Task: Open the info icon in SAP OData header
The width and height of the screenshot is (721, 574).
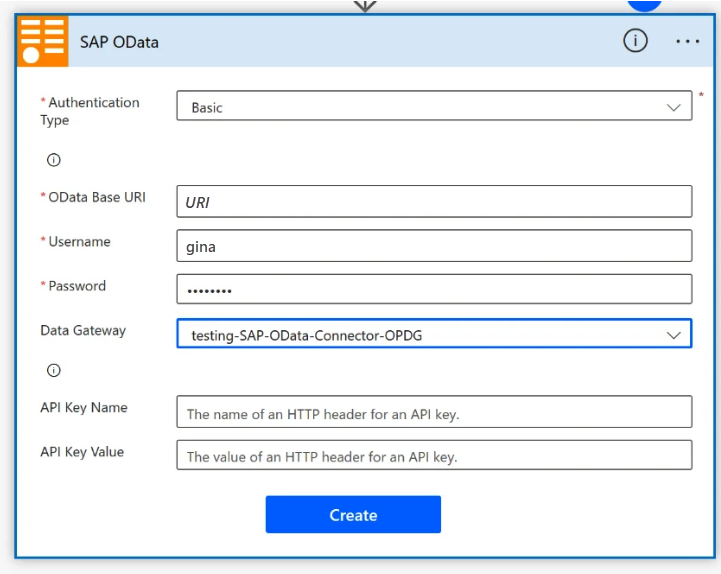Action: coord(635,41)
